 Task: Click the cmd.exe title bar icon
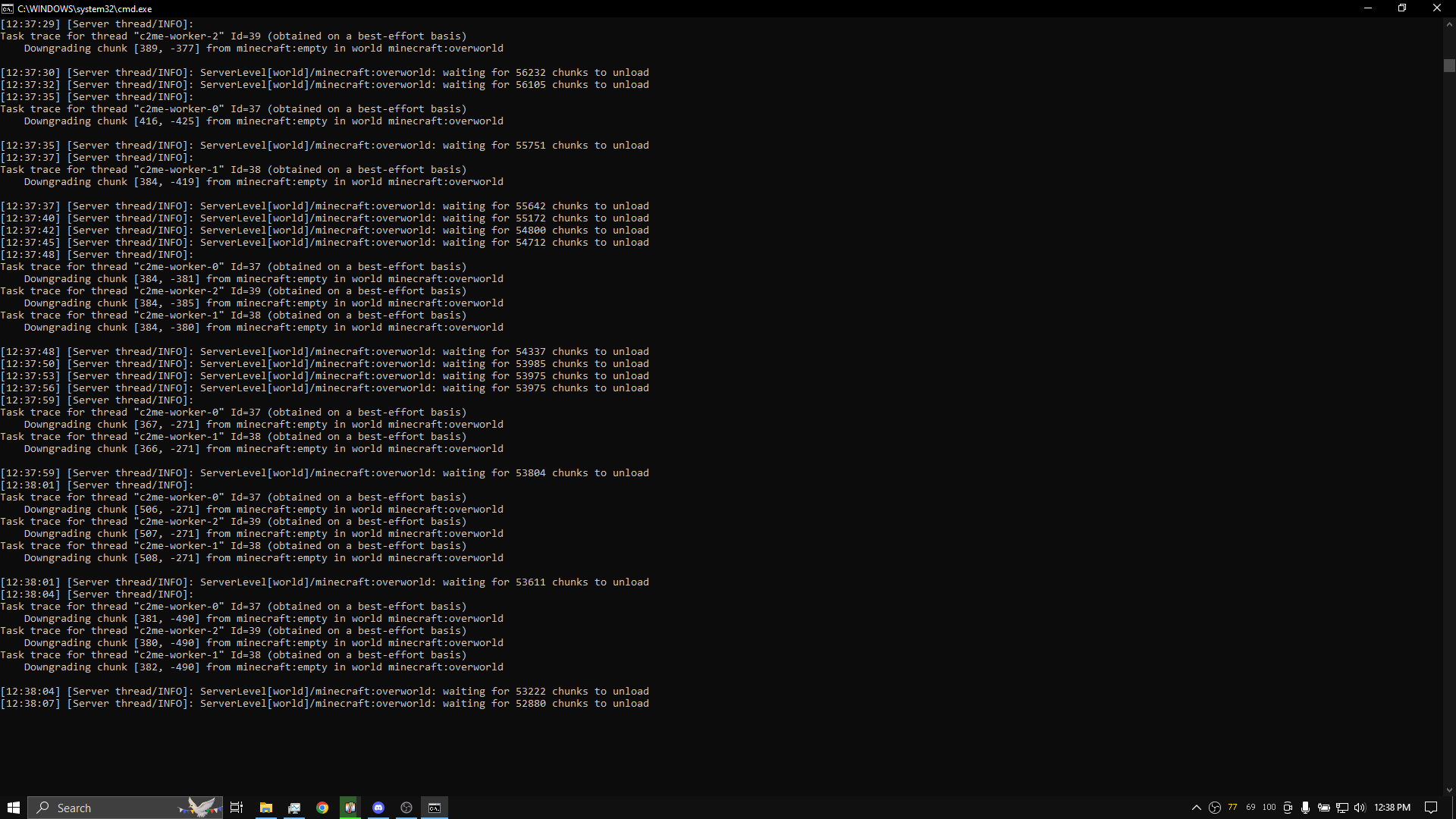pyautogui.click(x=7, y=8)
